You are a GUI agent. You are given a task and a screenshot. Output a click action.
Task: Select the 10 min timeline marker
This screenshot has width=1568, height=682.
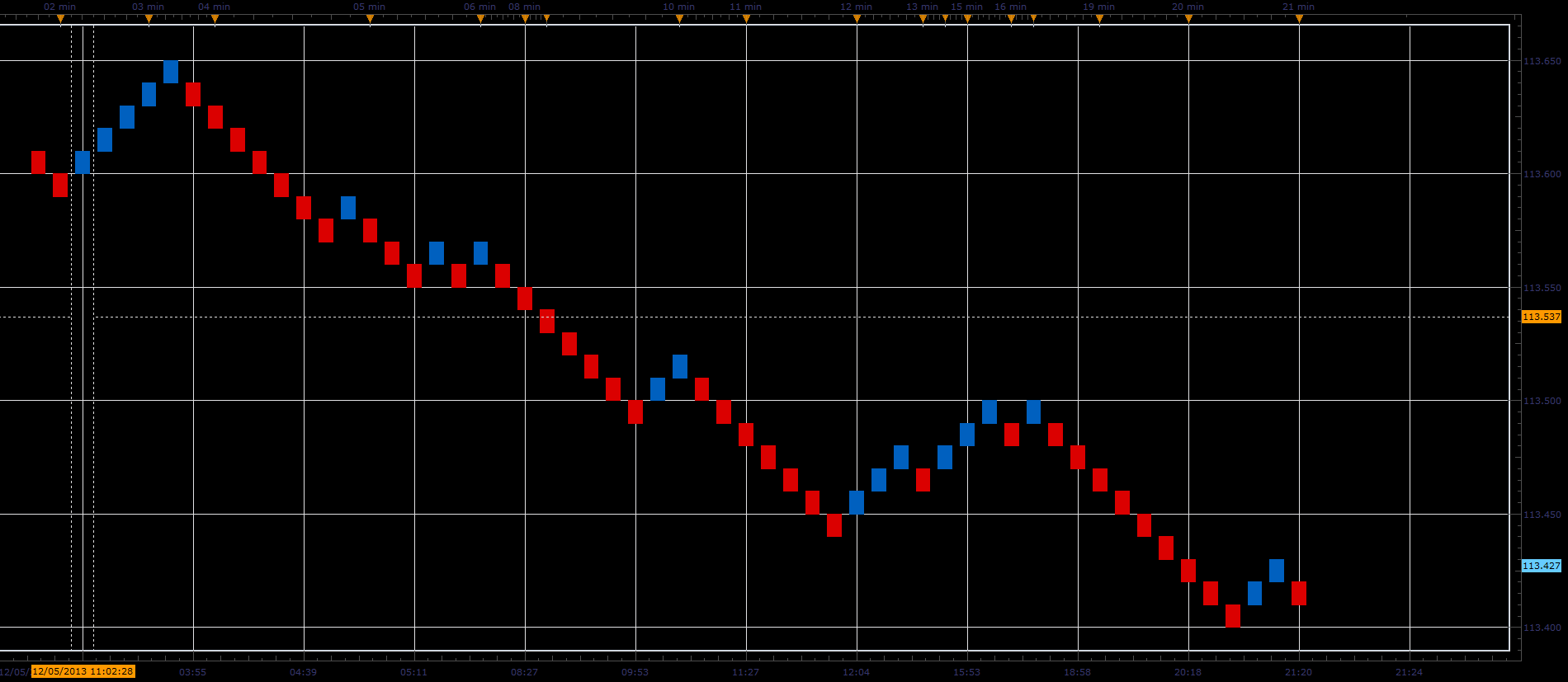tap(679, 18)
